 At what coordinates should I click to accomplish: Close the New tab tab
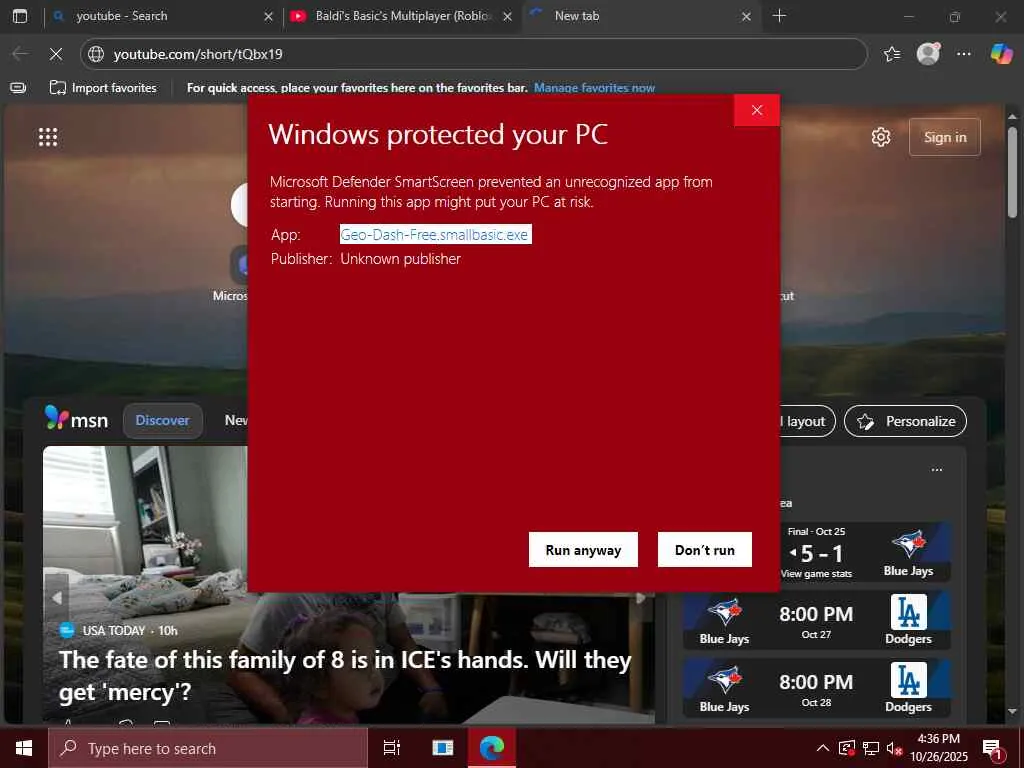(746, 17)
